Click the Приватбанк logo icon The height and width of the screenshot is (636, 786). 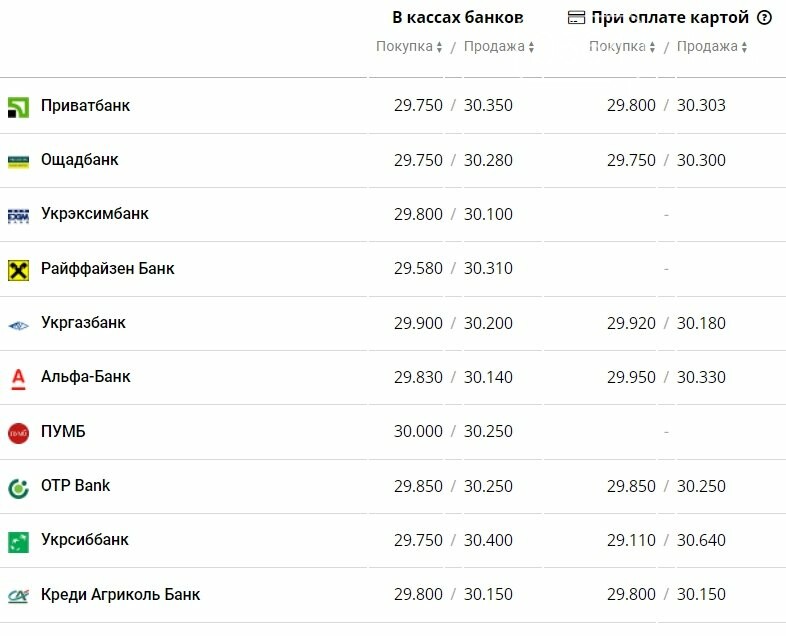(19, 107)
